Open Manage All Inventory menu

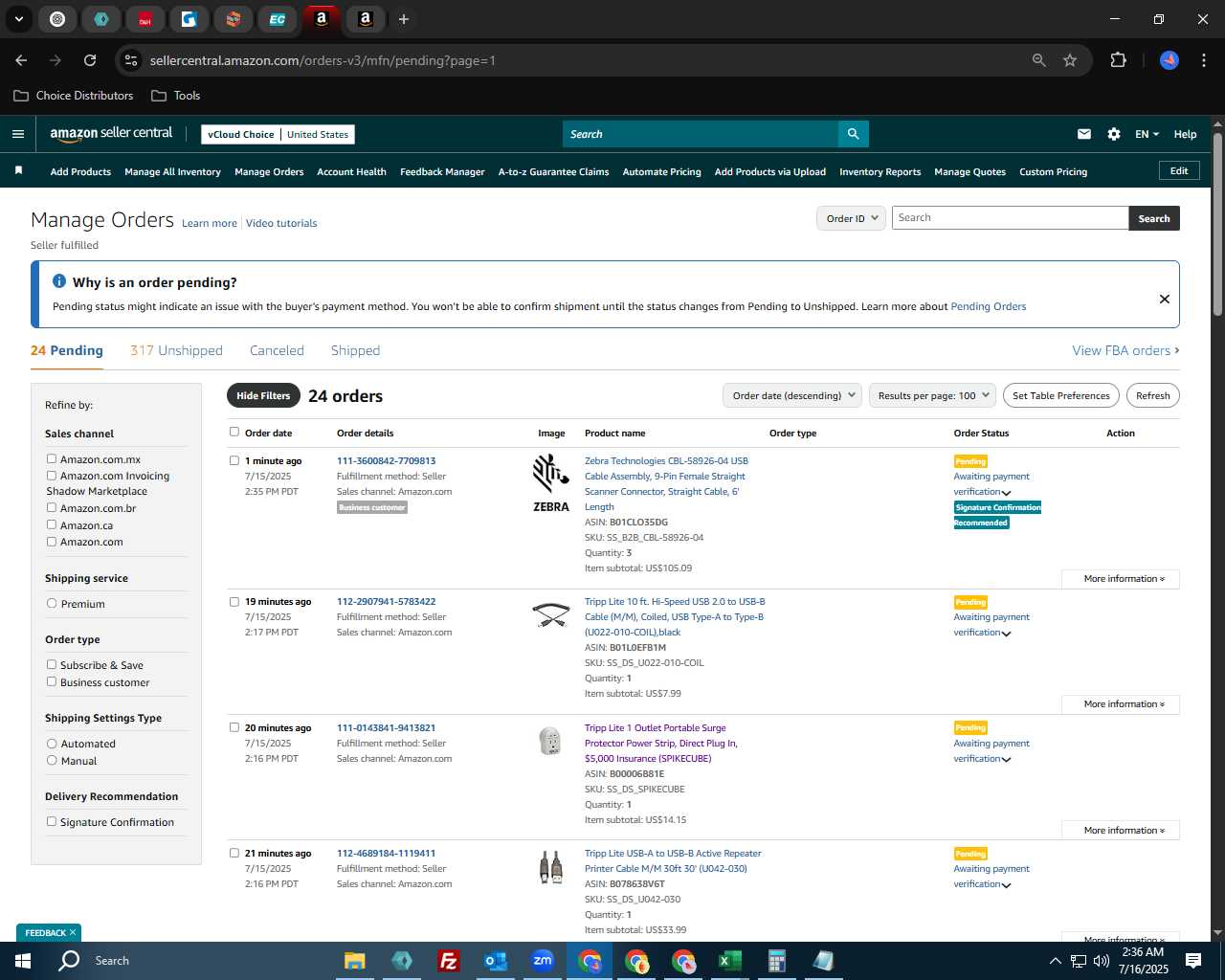(172, 172)
